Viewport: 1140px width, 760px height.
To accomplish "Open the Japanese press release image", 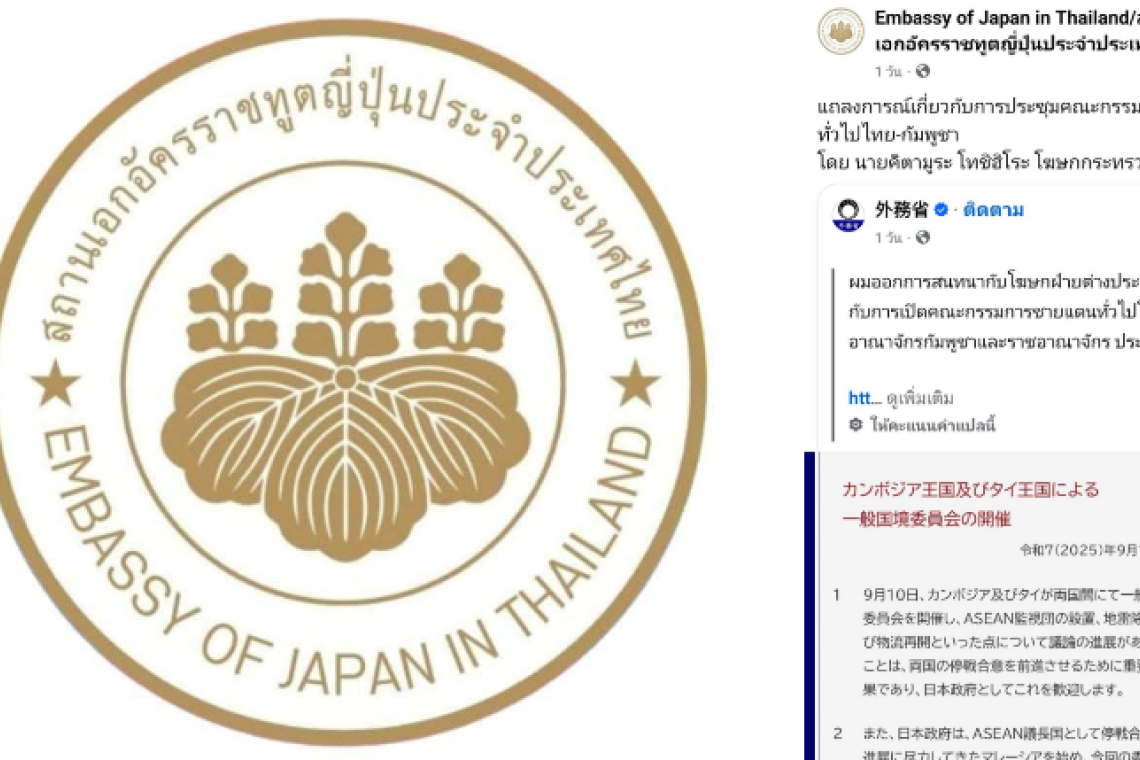I will (973, 606).
